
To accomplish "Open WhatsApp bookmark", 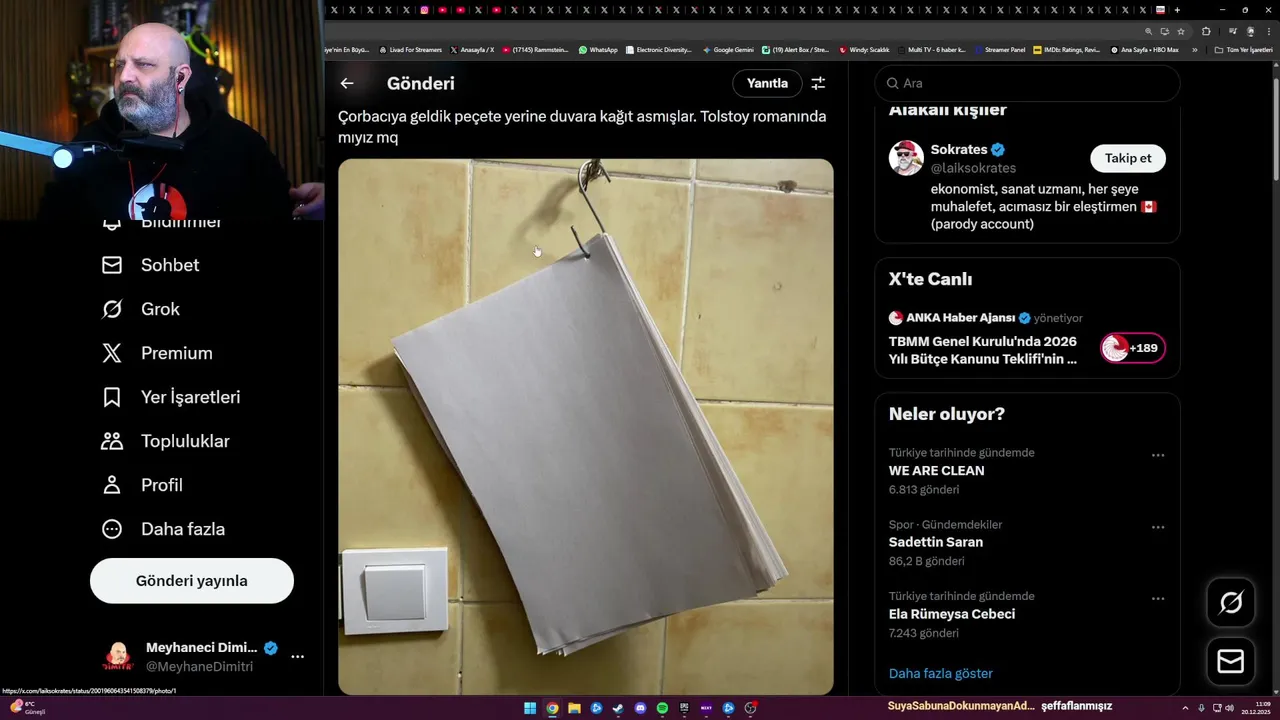I will [598, 50].
